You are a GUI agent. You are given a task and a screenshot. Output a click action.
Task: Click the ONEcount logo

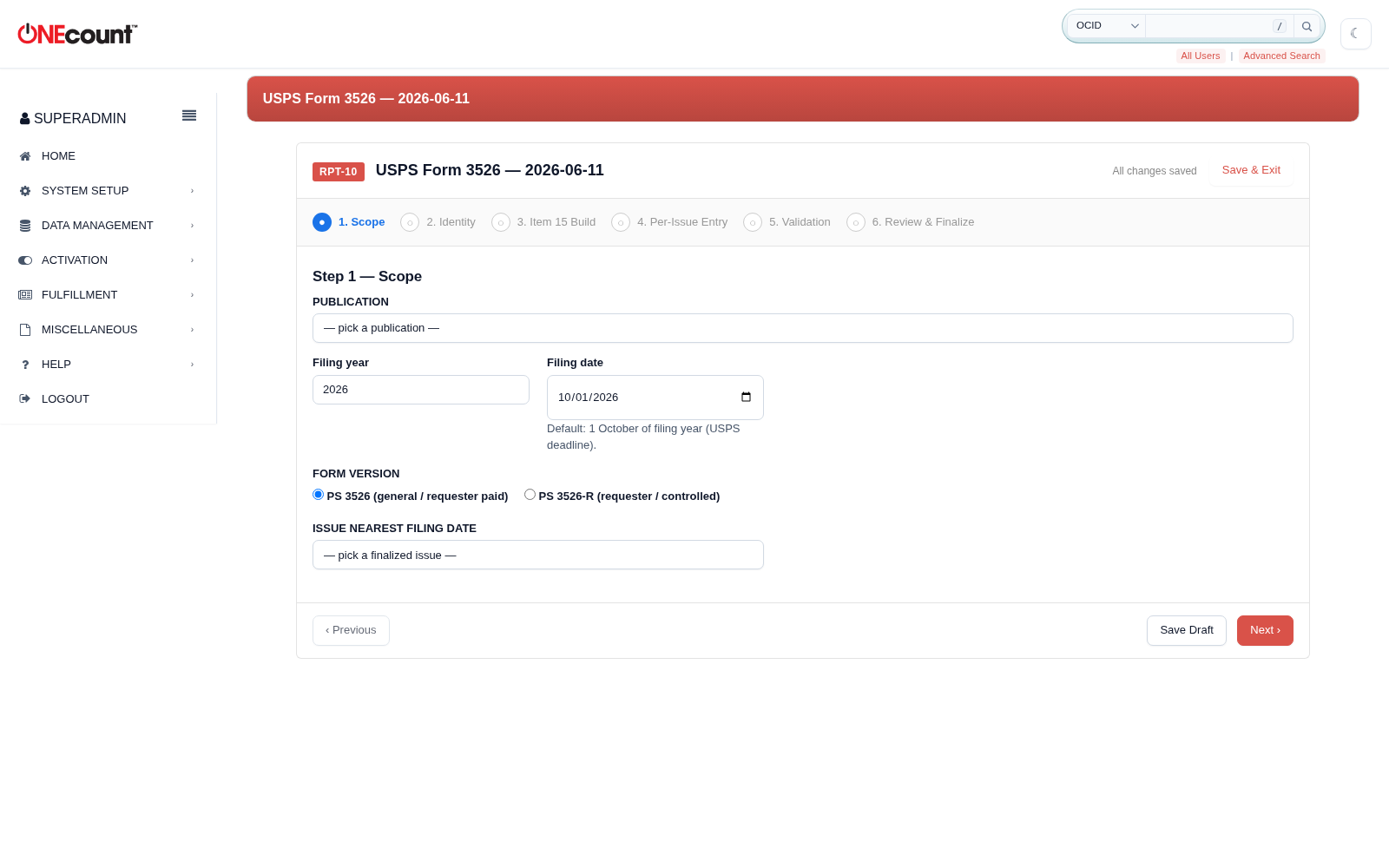tap(78, 34)
